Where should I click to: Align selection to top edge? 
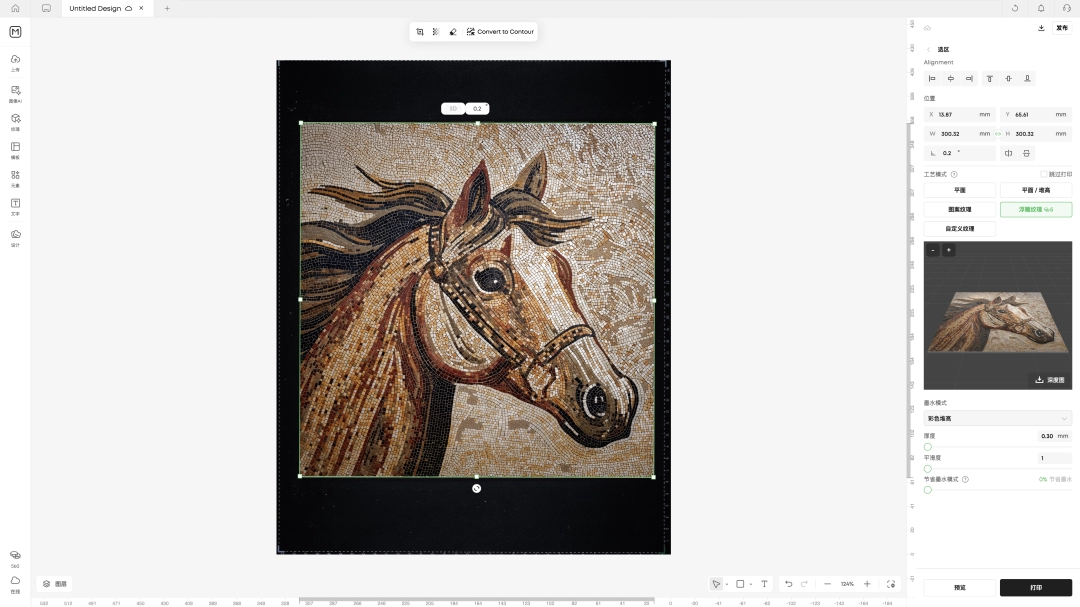coord(990,79)
